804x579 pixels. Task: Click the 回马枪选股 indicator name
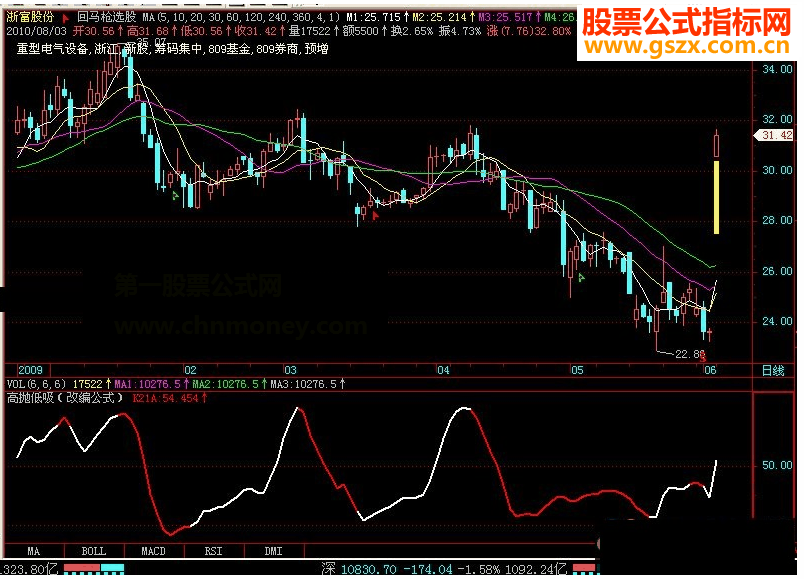(107, 17)
